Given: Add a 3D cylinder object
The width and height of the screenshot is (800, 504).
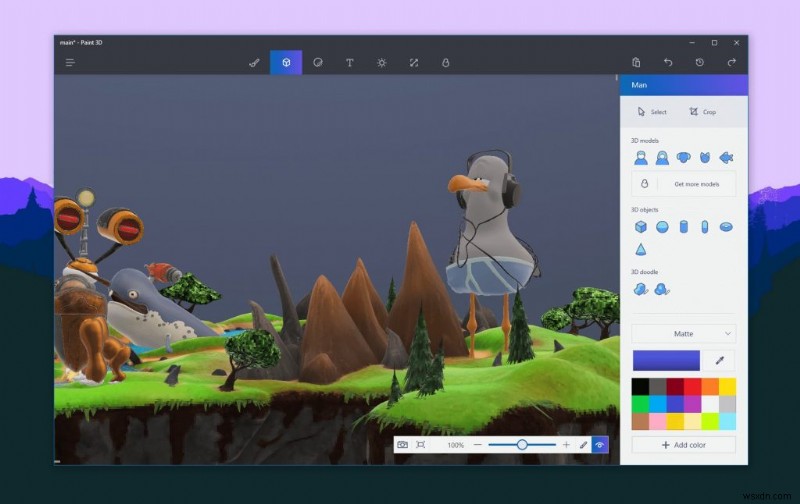Looking at the screenshot, I should point(684,226).
